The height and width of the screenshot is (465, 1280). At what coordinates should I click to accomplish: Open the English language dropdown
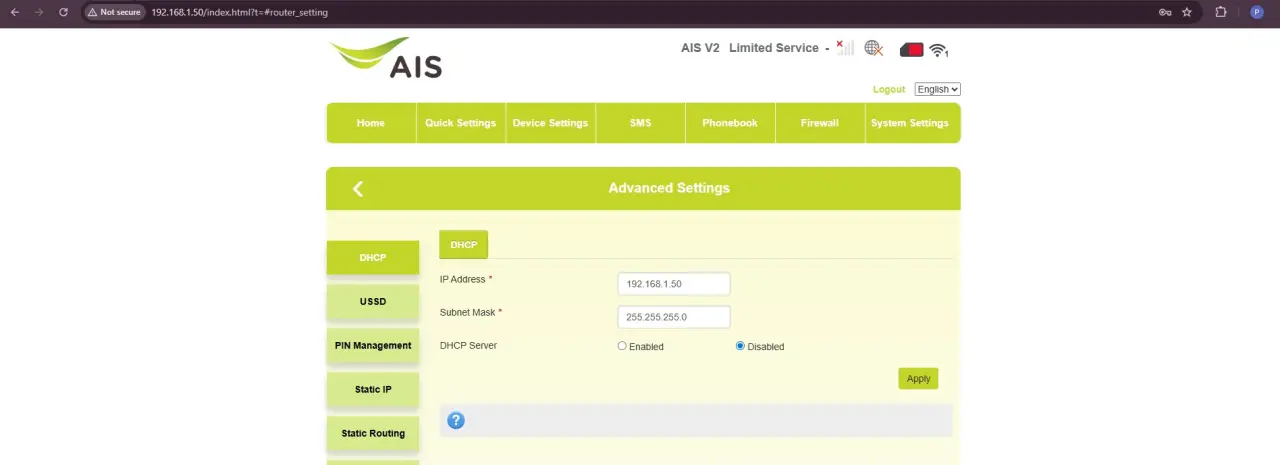pos(938,89)
